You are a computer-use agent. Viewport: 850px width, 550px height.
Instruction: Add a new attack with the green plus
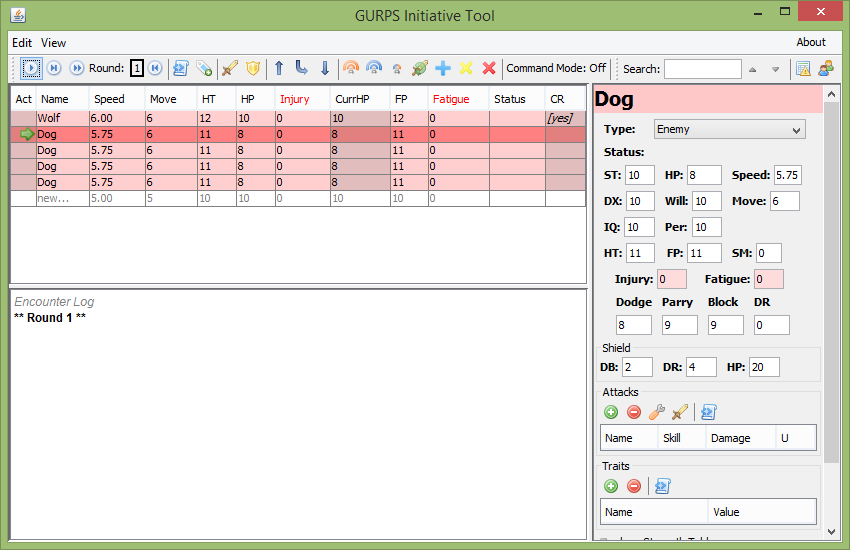click(x=611, y=412)
